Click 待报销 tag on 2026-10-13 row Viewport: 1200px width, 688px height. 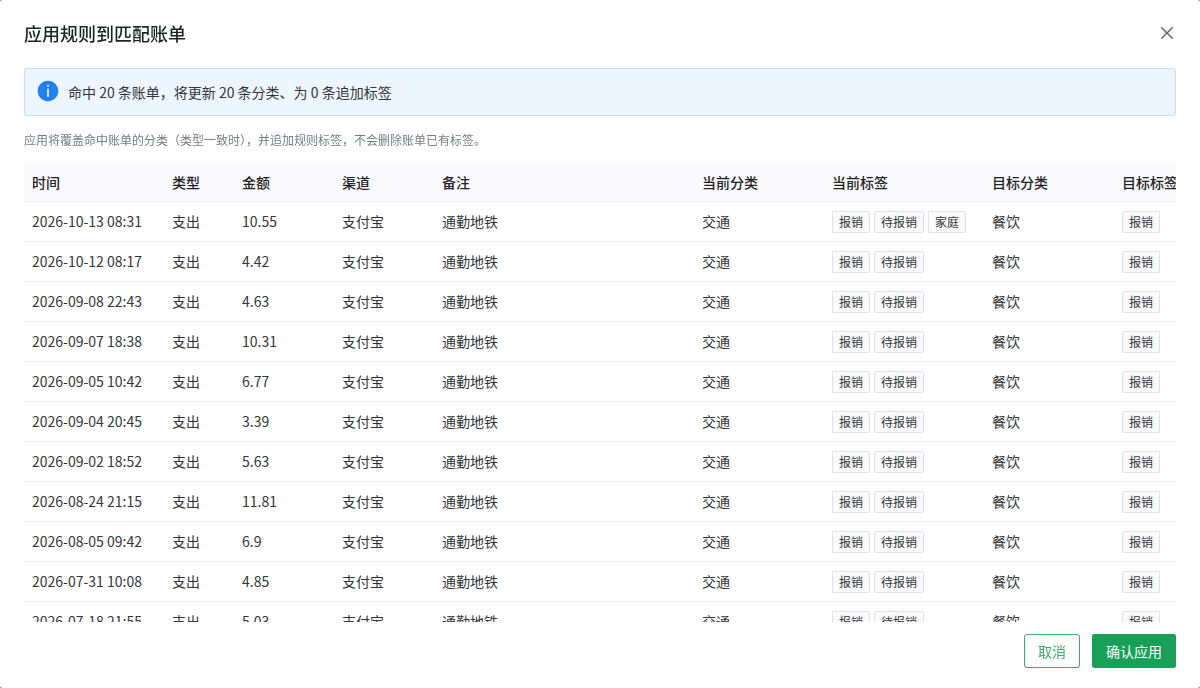point(899,222)
